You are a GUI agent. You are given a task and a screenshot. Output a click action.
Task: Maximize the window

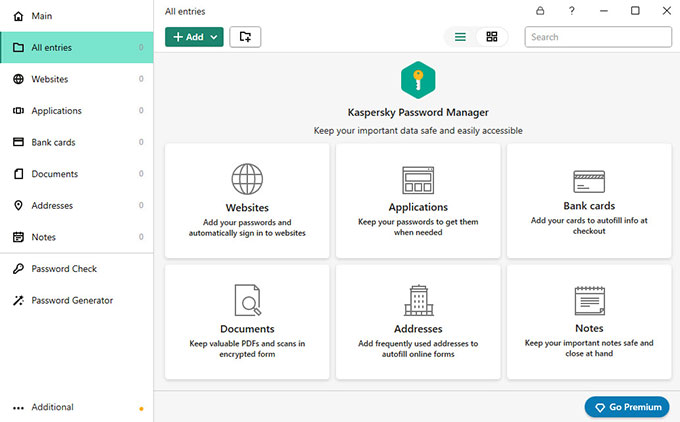point(635,10)
